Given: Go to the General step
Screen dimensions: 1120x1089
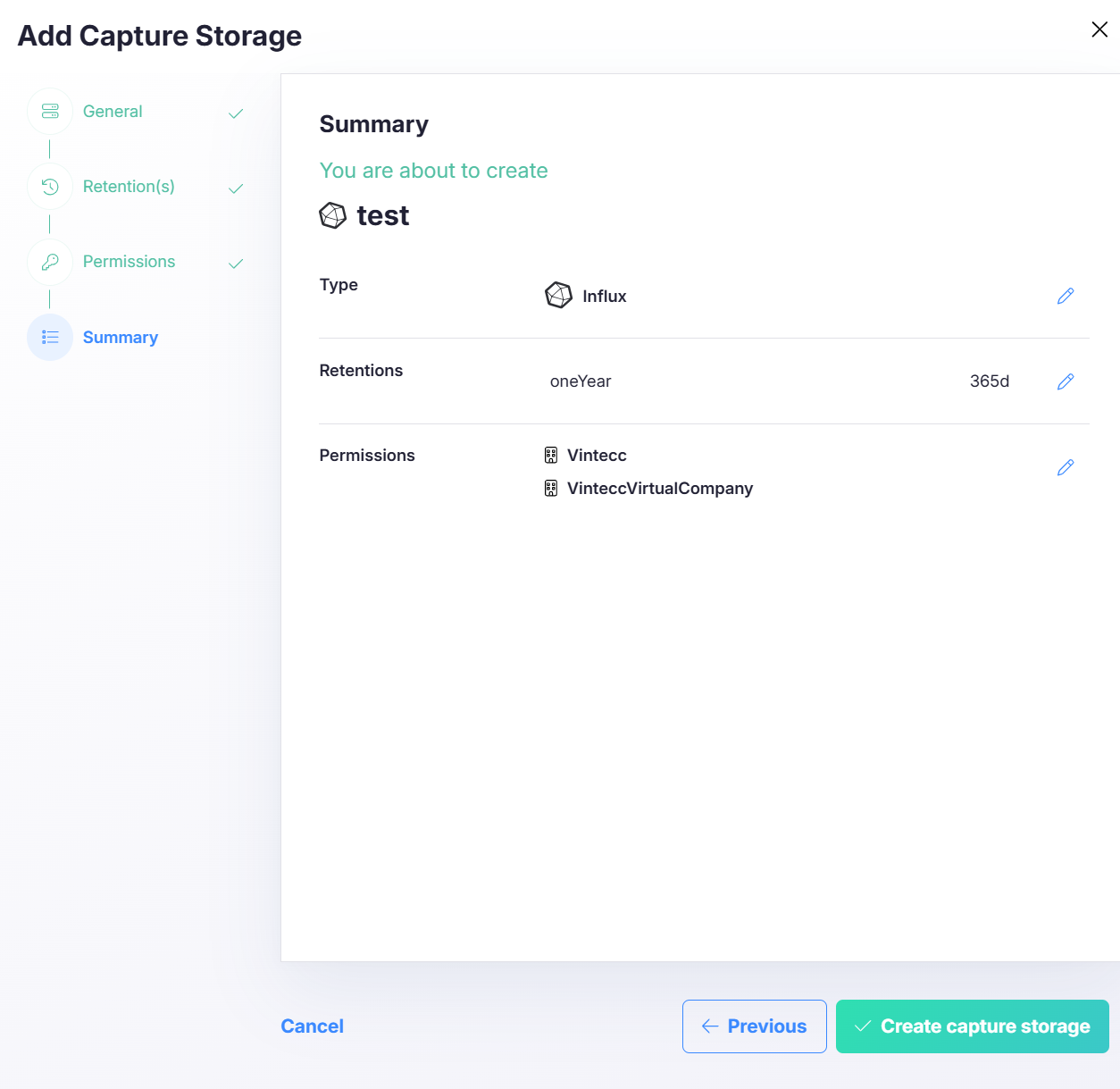Looking at the screenshot, I should (113, 112).
